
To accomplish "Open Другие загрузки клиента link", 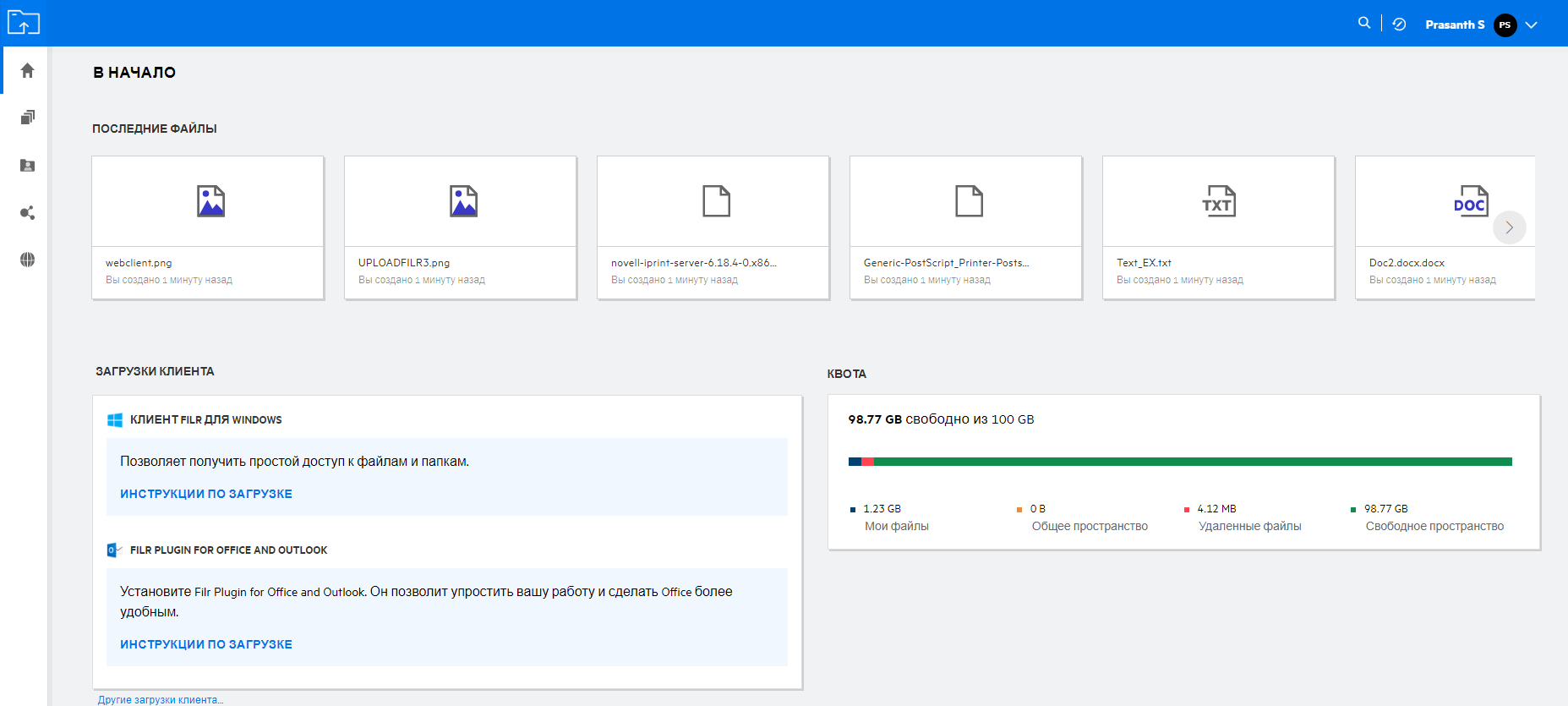I will point(161,700).
